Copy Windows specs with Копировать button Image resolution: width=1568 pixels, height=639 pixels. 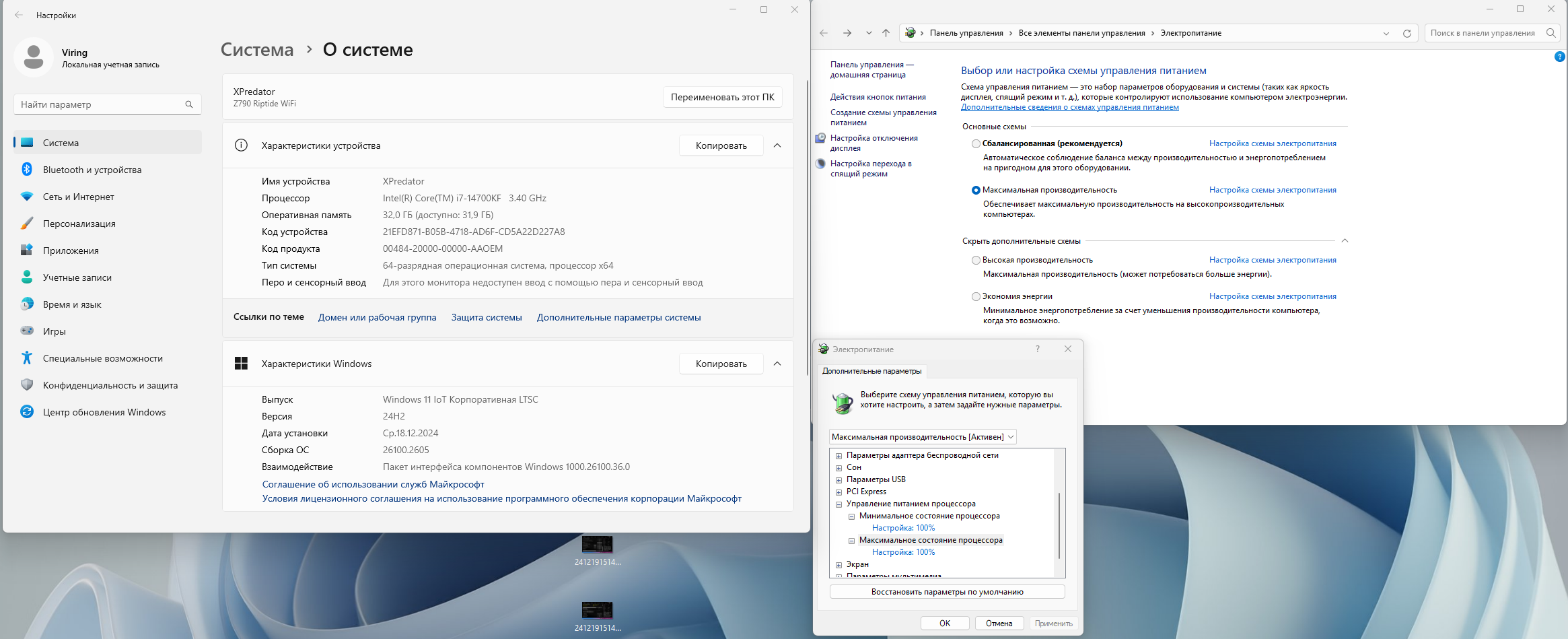[x=721, y=364]
